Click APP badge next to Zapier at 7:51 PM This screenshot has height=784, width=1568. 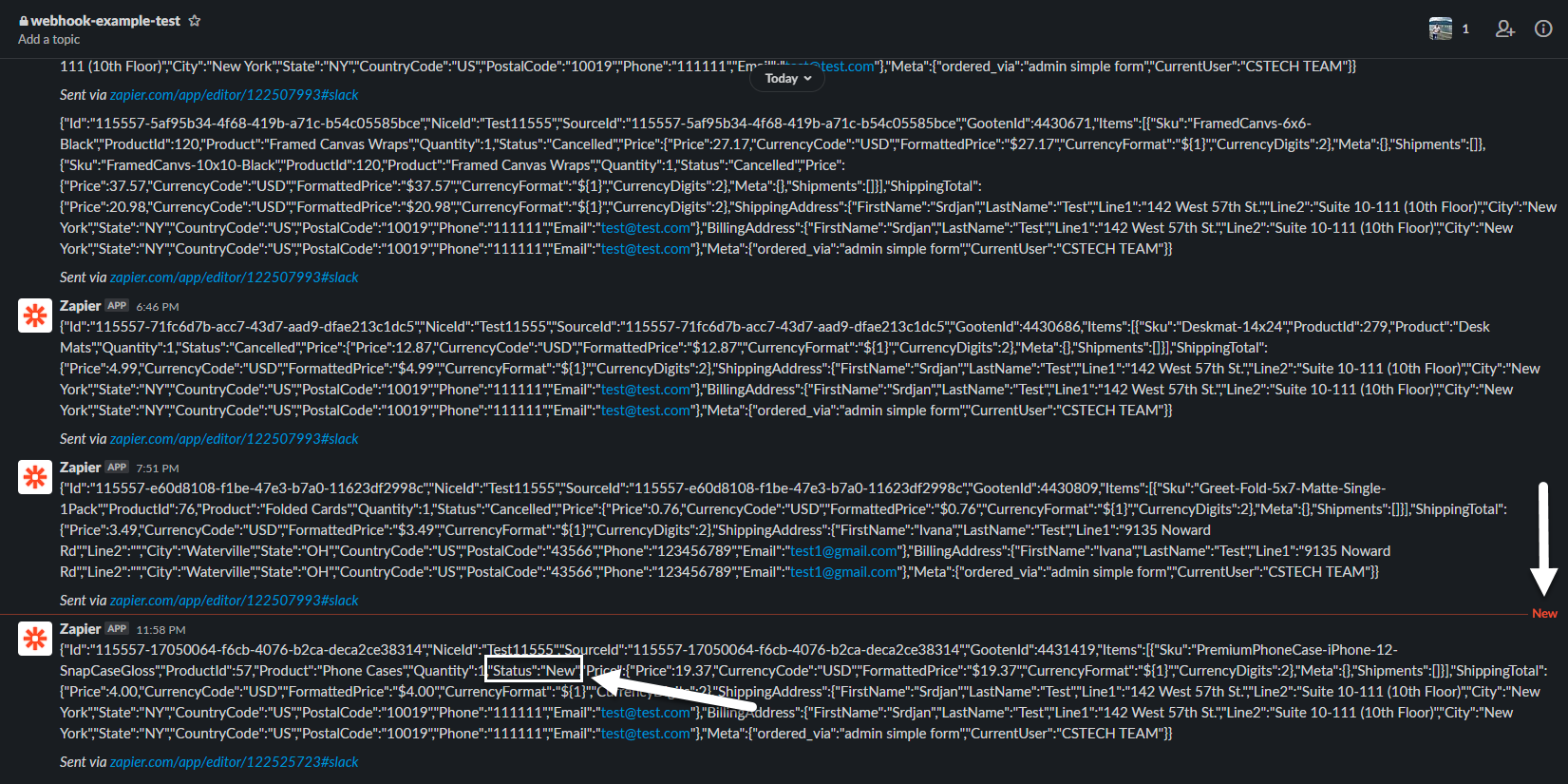tap(117, 468)
